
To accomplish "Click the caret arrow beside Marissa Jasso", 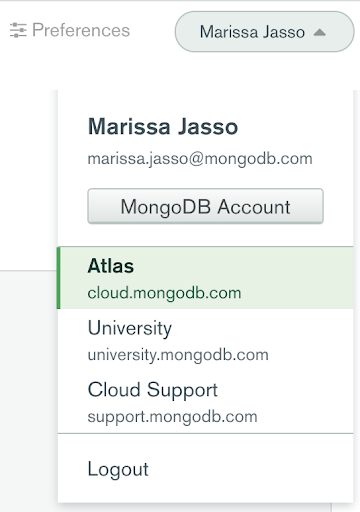I will pos(320,32).
